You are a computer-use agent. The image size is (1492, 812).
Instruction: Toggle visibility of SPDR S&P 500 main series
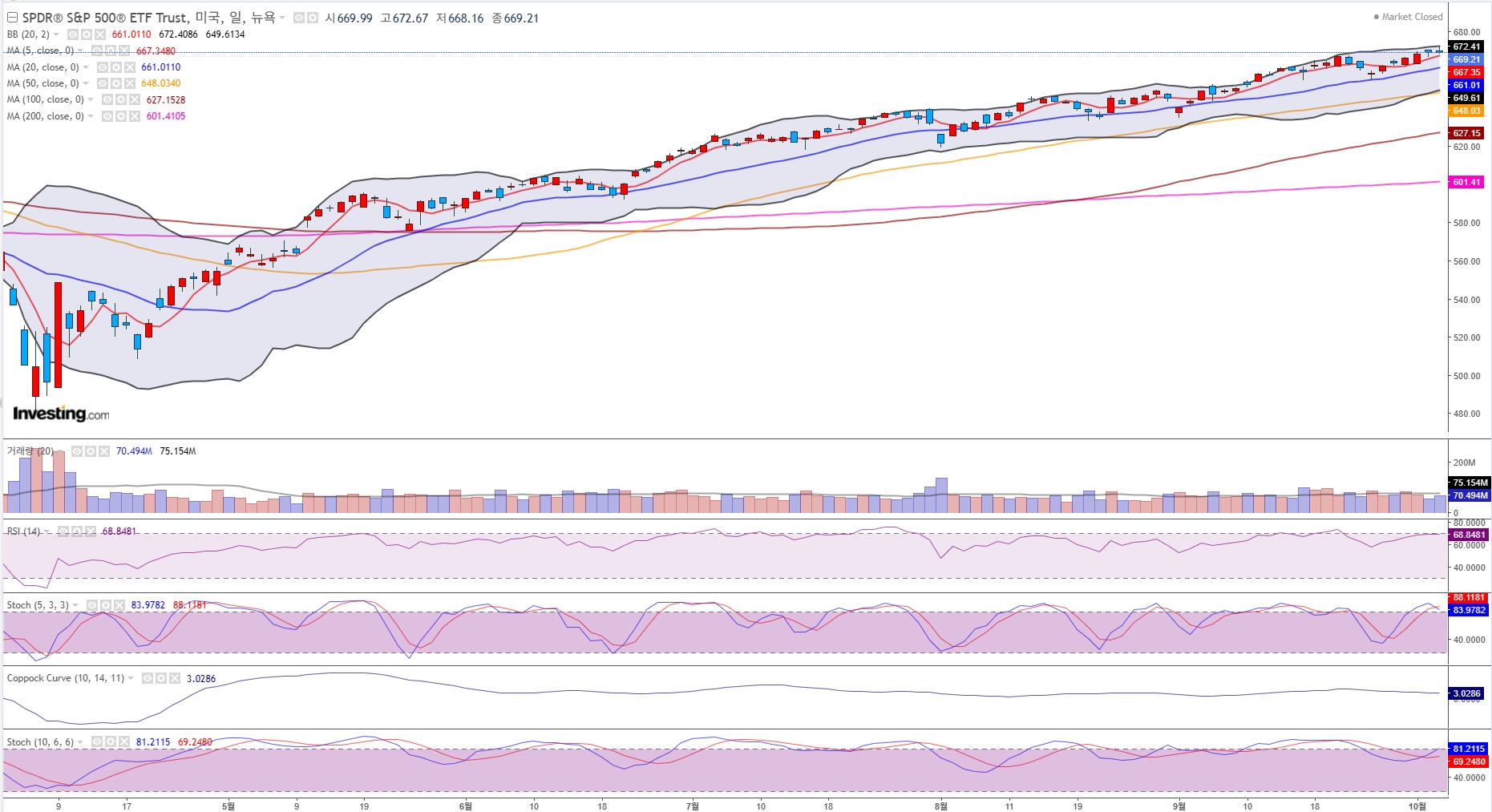[x=299, y=18]
